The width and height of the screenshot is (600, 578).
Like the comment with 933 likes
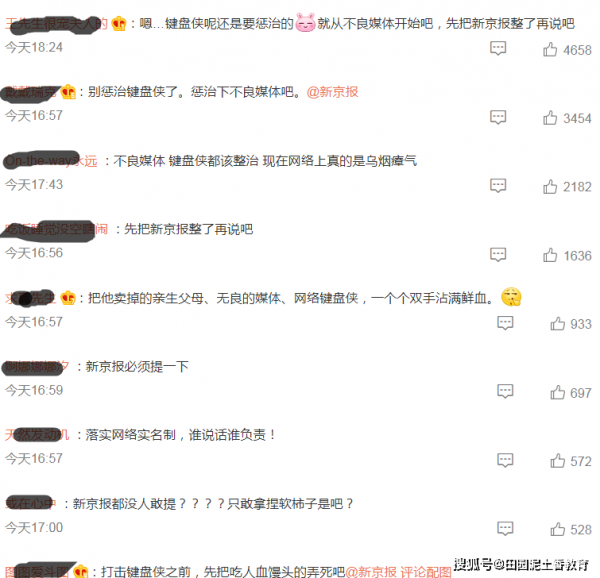pyautogui.click(x=557, y=324)
